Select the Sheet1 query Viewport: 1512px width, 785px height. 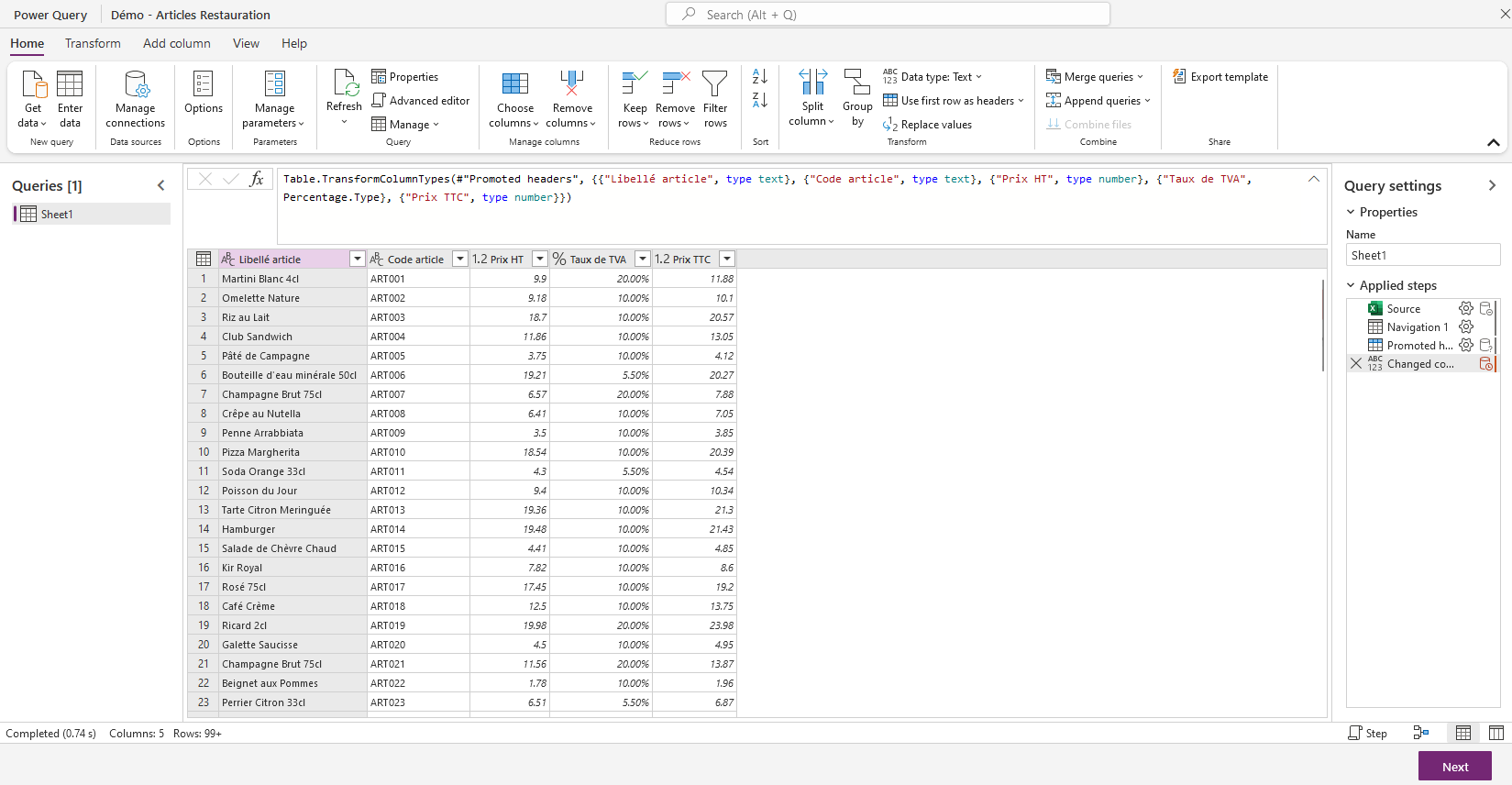tap(92, 214)
